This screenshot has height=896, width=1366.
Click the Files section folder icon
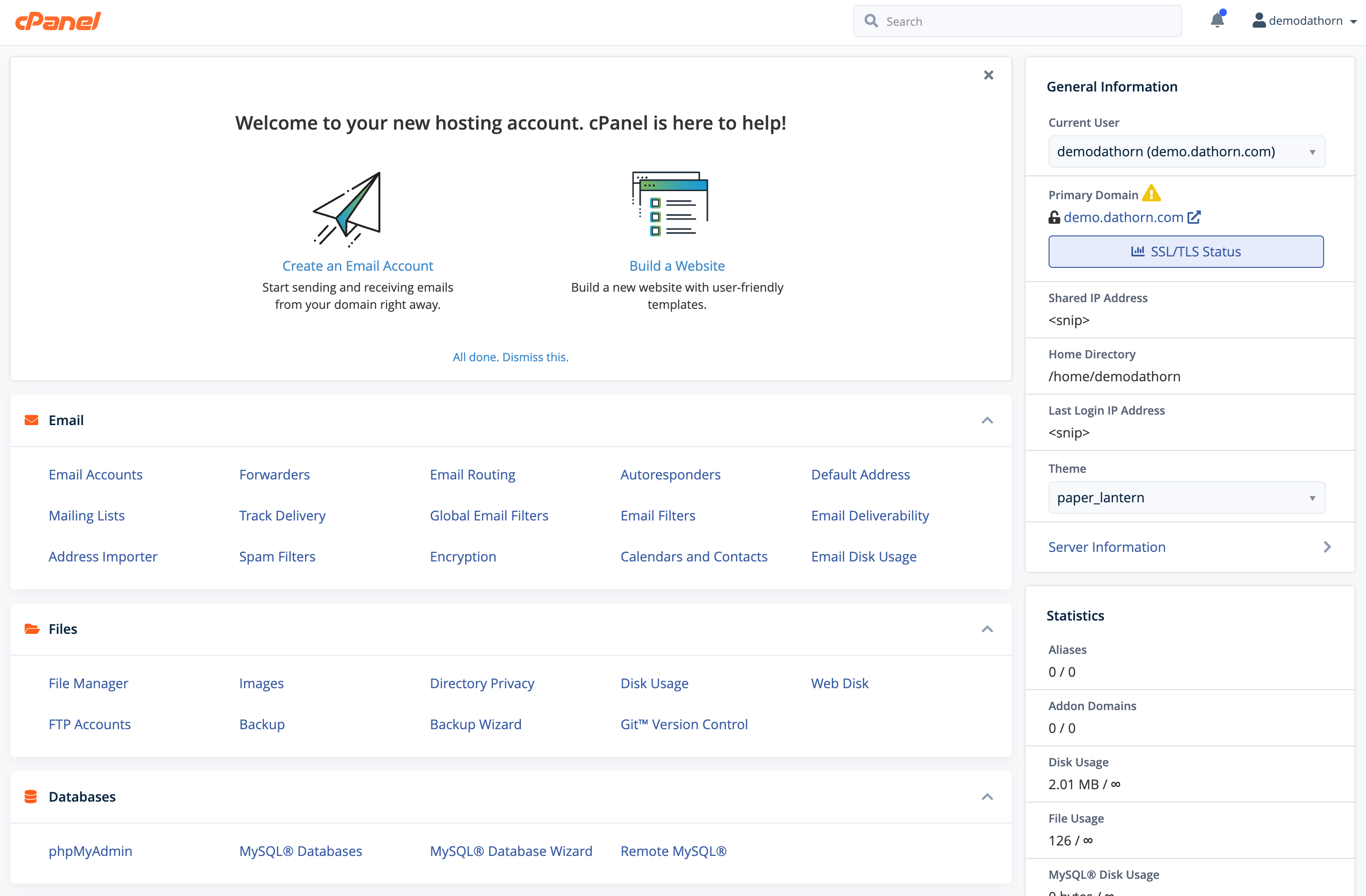[32, 629]
